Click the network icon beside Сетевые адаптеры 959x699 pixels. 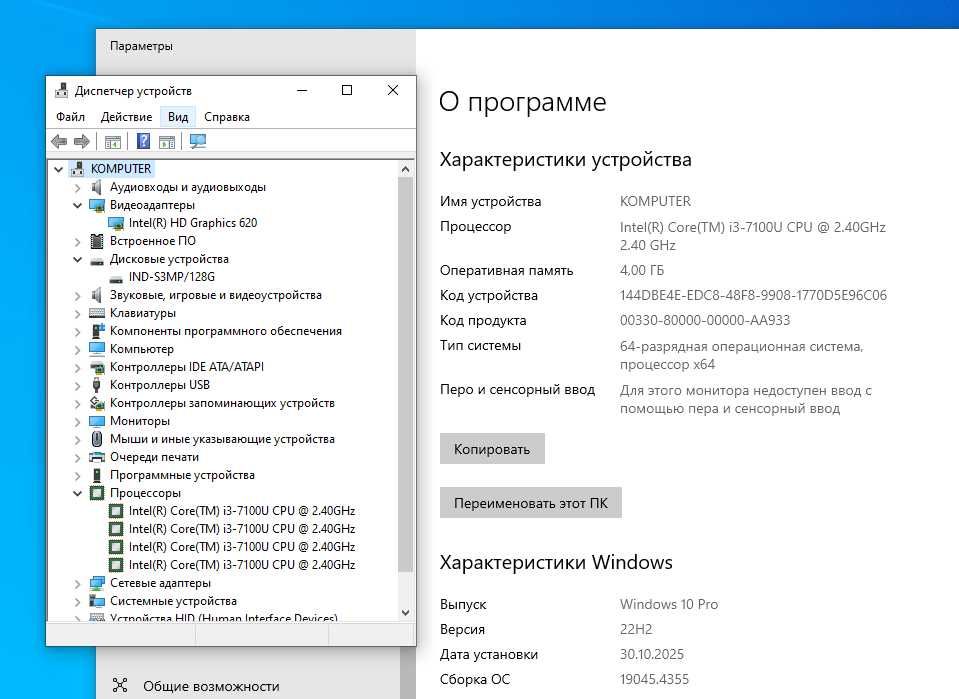(x=97, y=583)
